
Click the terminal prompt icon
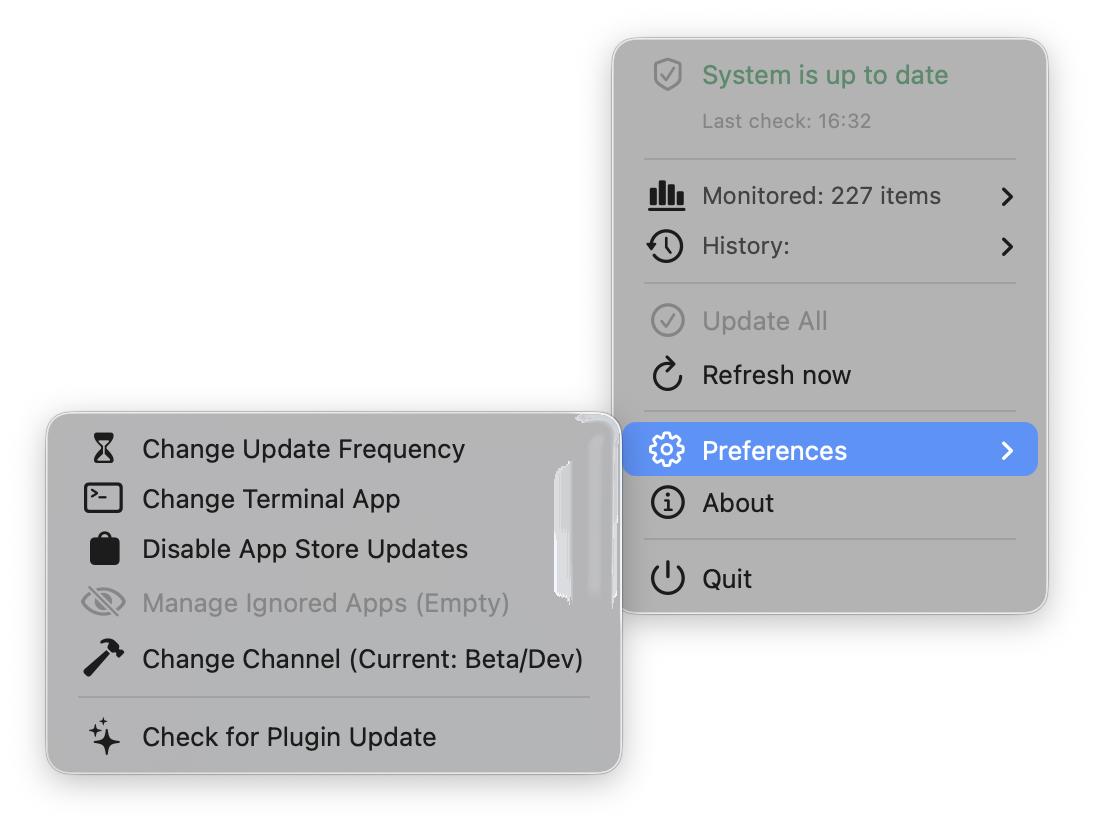(x=104, y=499)
